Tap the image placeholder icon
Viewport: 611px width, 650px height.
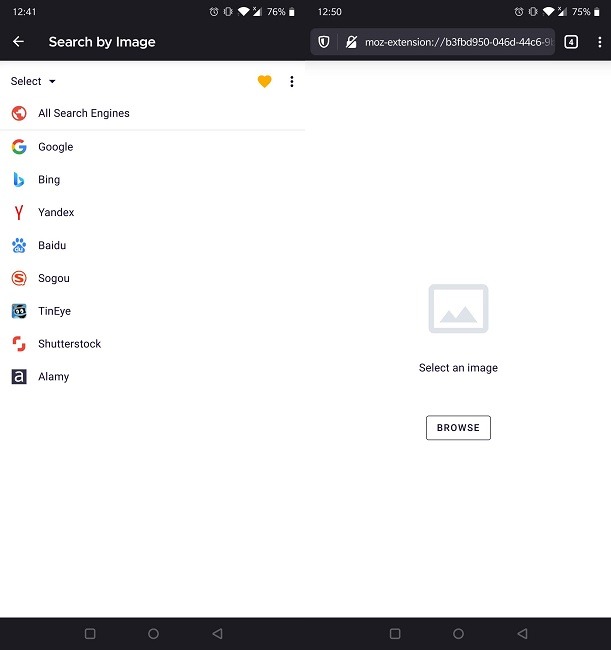pos(458,308)
